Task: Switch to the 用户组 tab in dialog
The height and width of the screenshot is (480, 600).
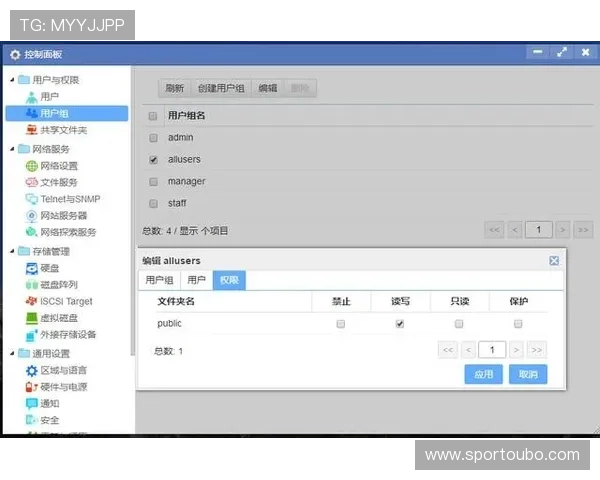Action: click(x=160, y=280)
